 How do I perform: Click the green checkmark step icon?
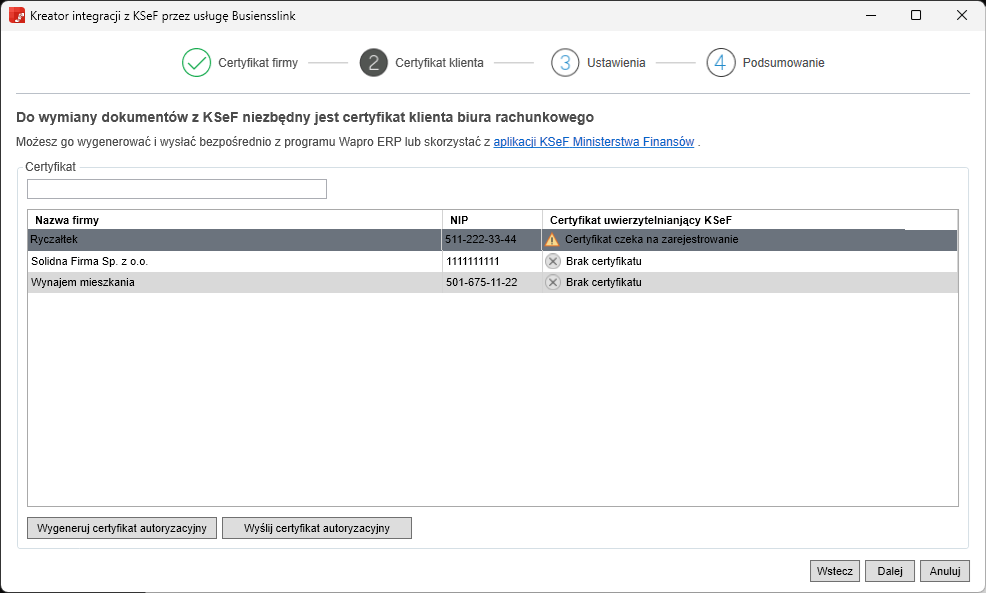click(196, 62)
